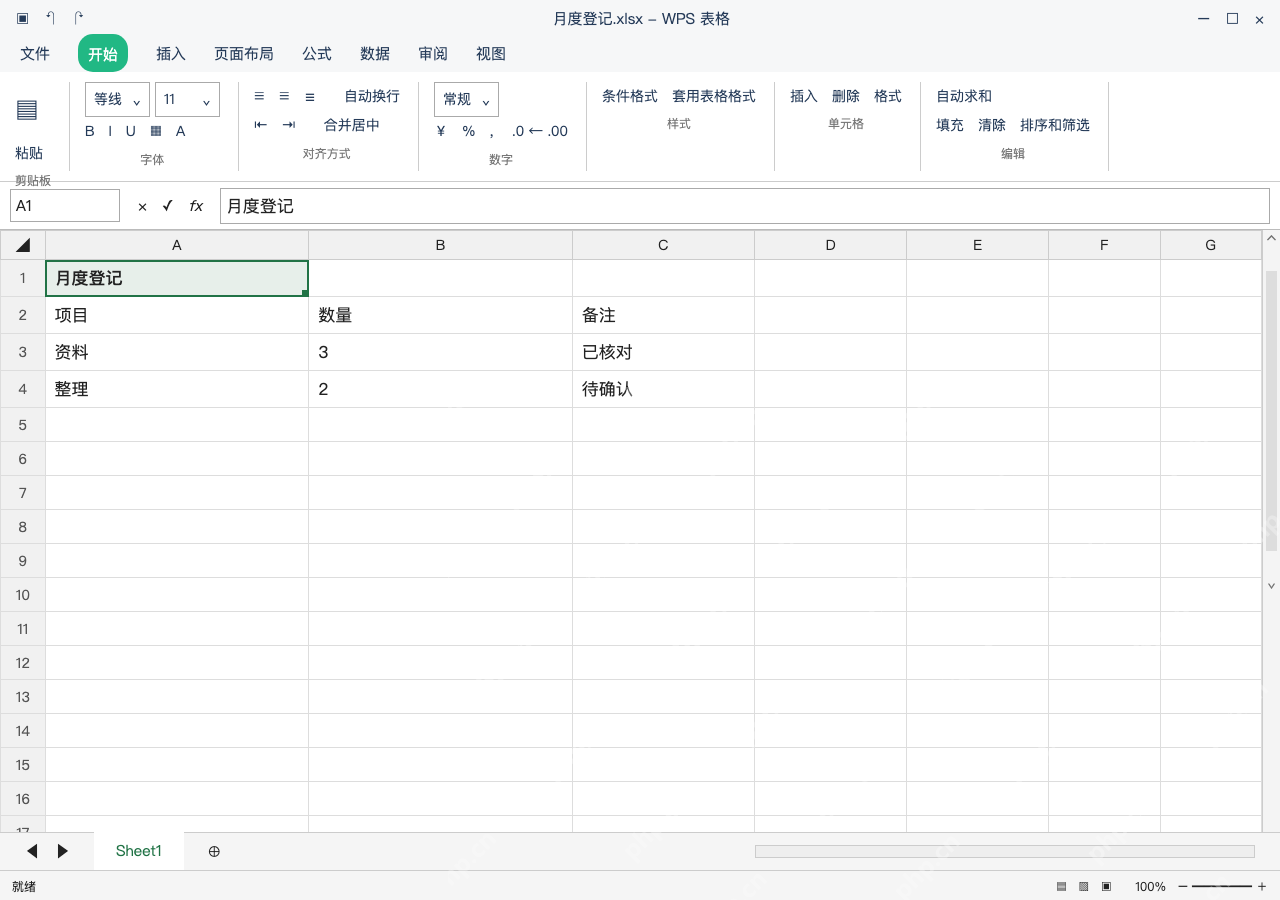Open the 等线 font name dropdown
The image size is (1280, 900).
[117, 100]
